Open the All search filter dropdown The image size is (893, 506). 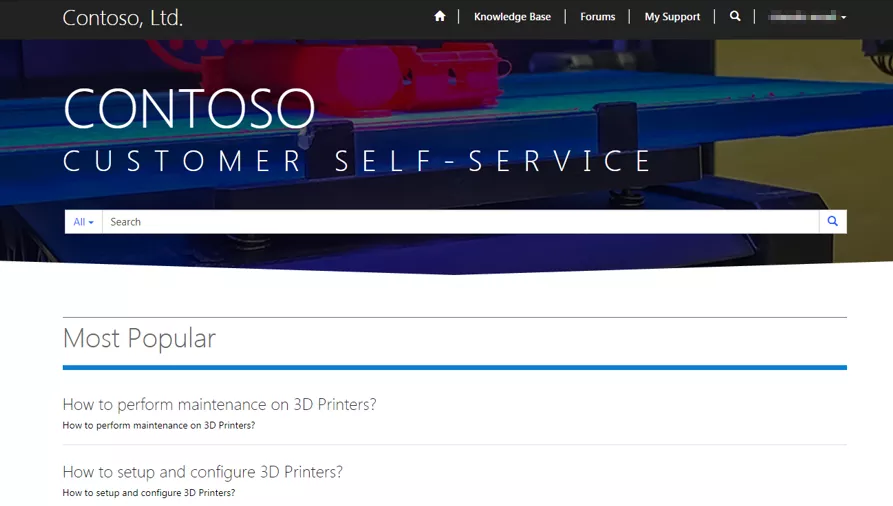83,222
